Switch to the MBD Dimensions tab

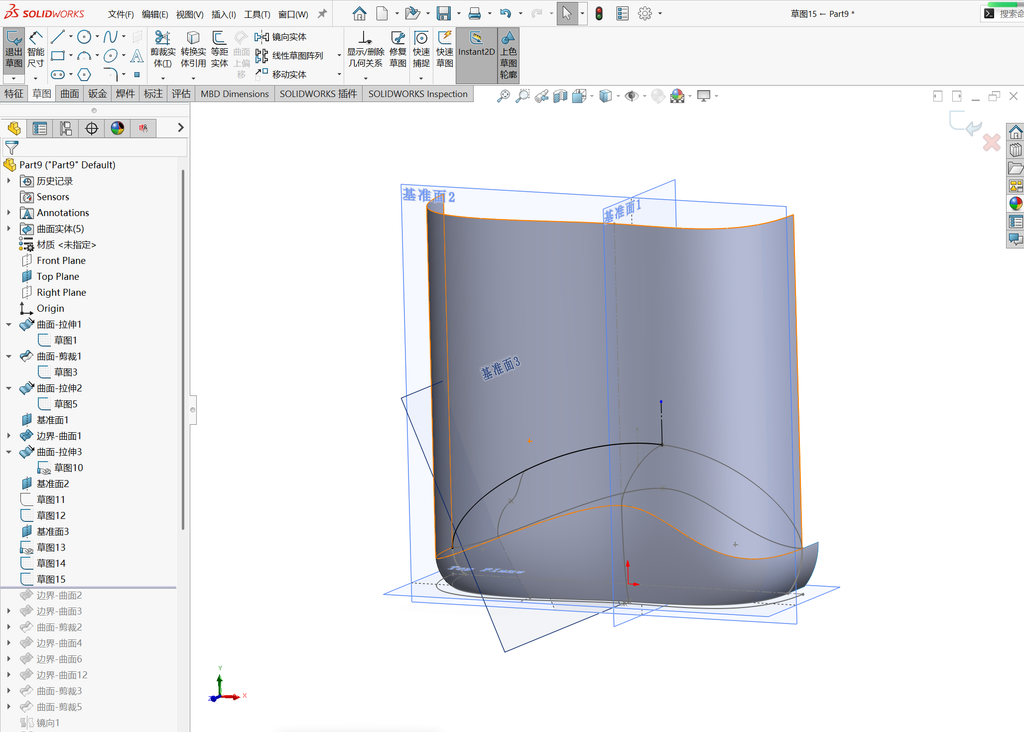(234, 93)
